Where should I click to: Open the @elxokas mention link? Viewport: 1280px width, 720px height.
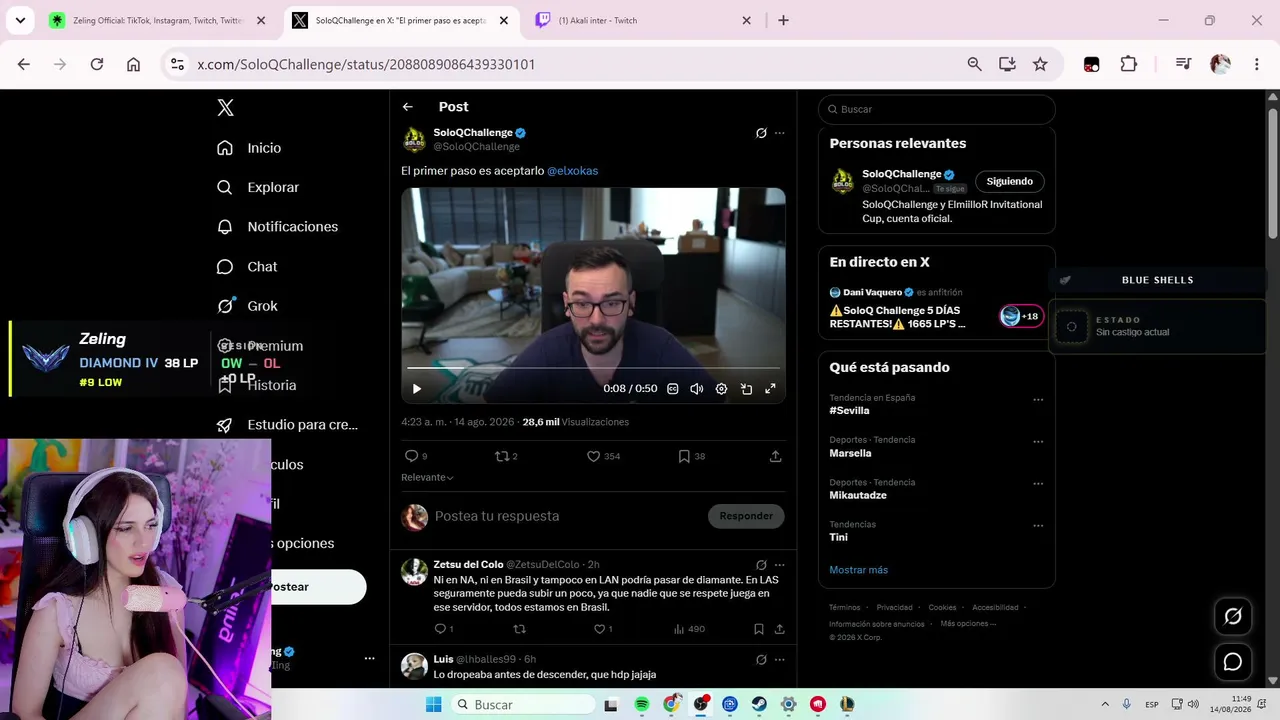tap(572, 171)
